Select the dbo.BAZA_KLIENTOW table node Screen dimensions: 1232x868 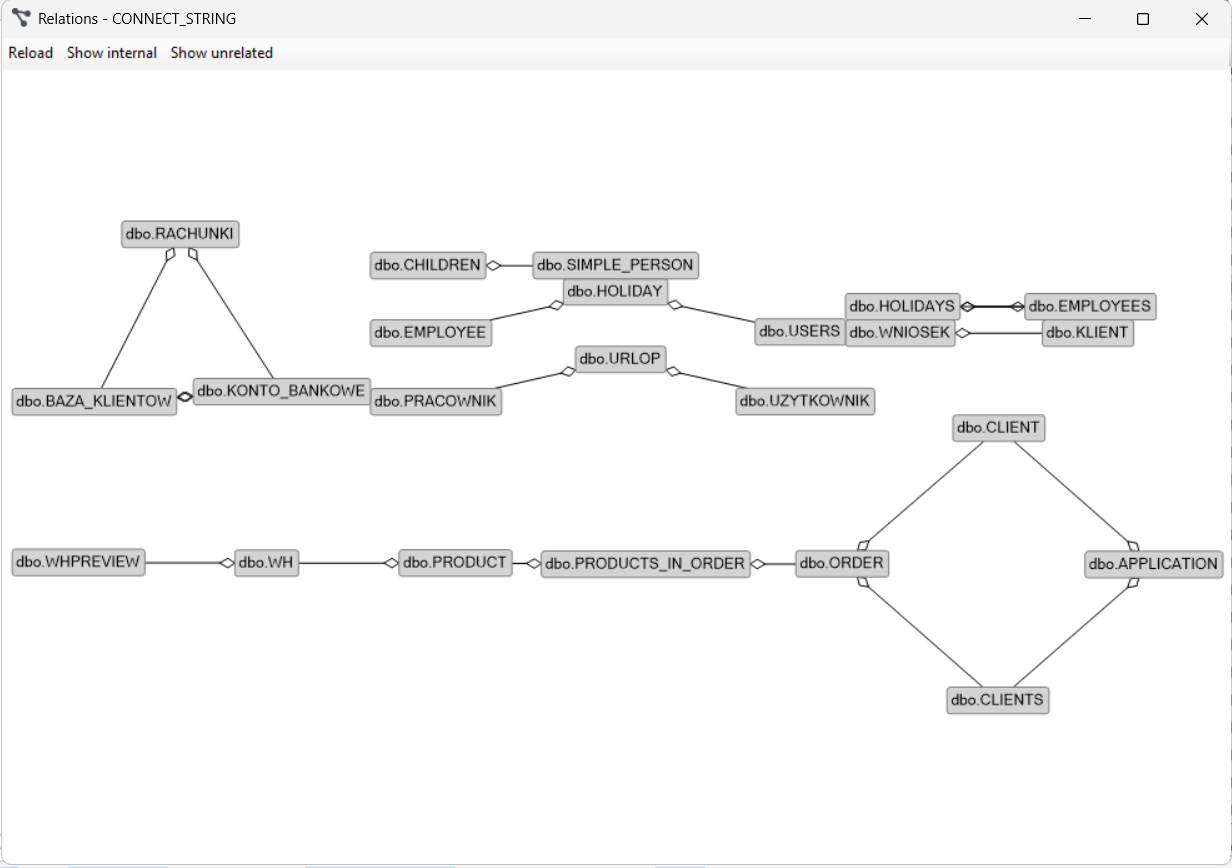95,402
